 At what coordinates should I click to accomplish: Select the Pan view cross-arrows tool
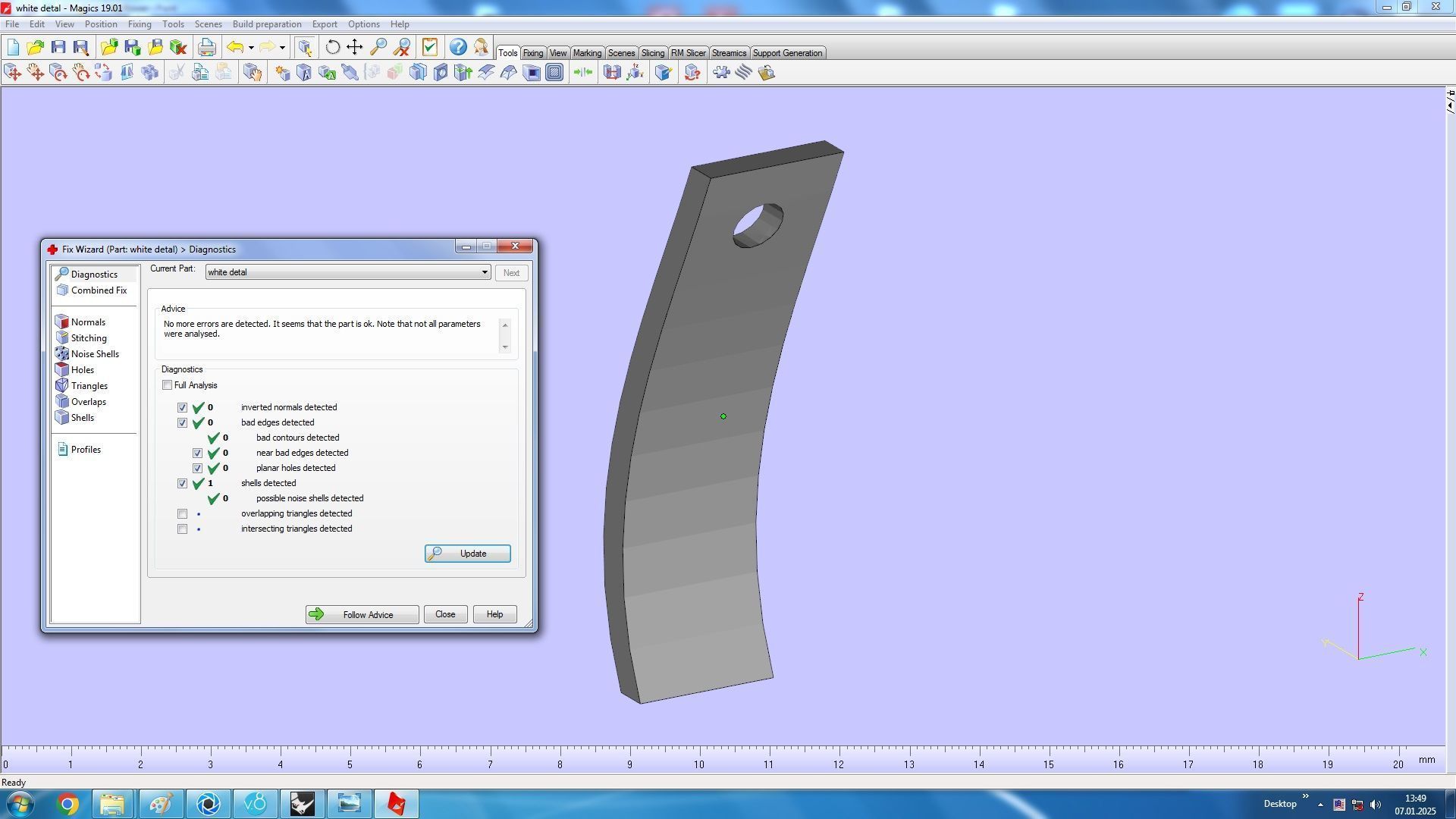[x=355, y=47]
